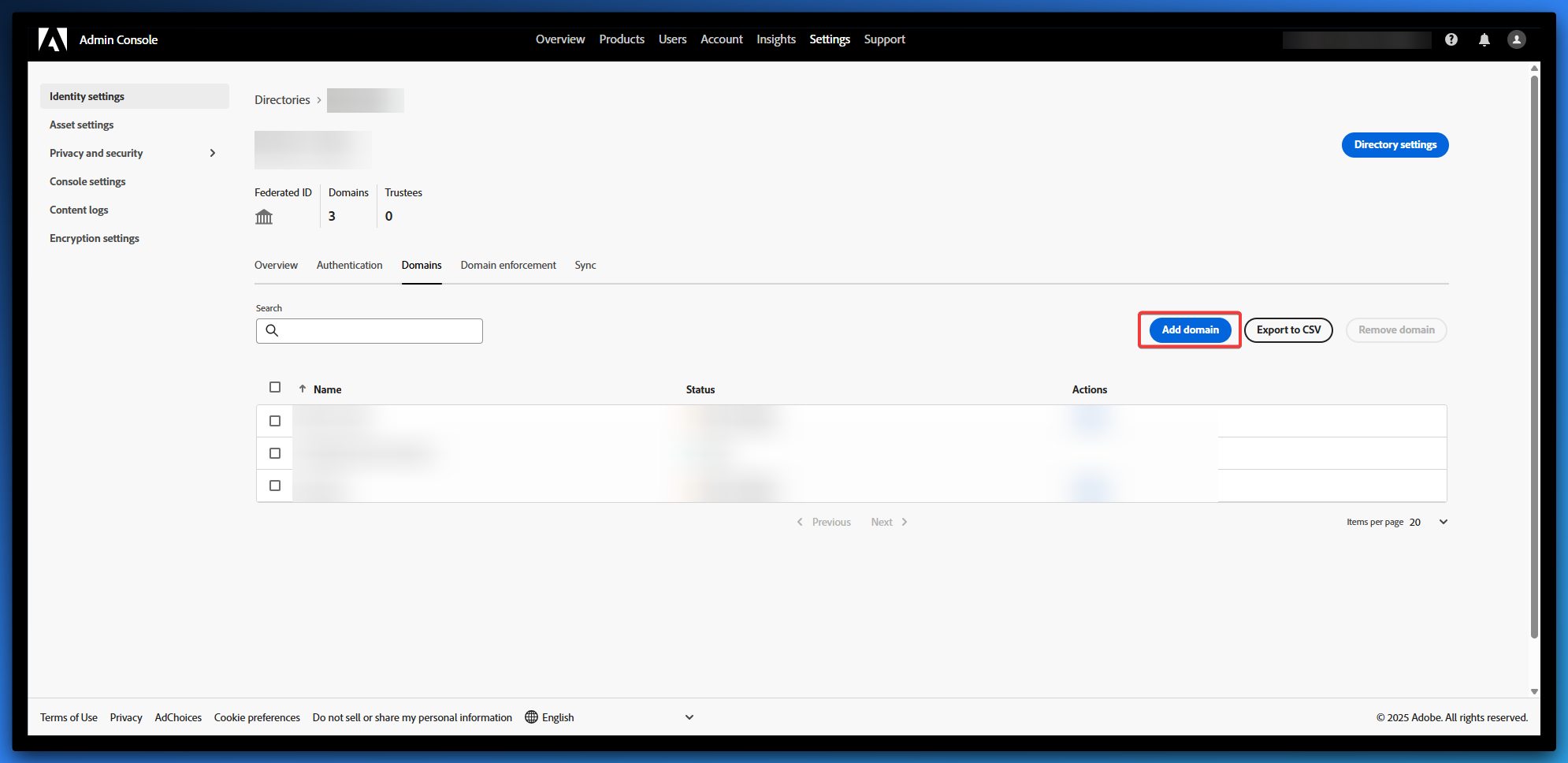The width and height of the screenshot is (1568, 763).
Task: Check the first domain row checkbox
Action: pos(275,421)
